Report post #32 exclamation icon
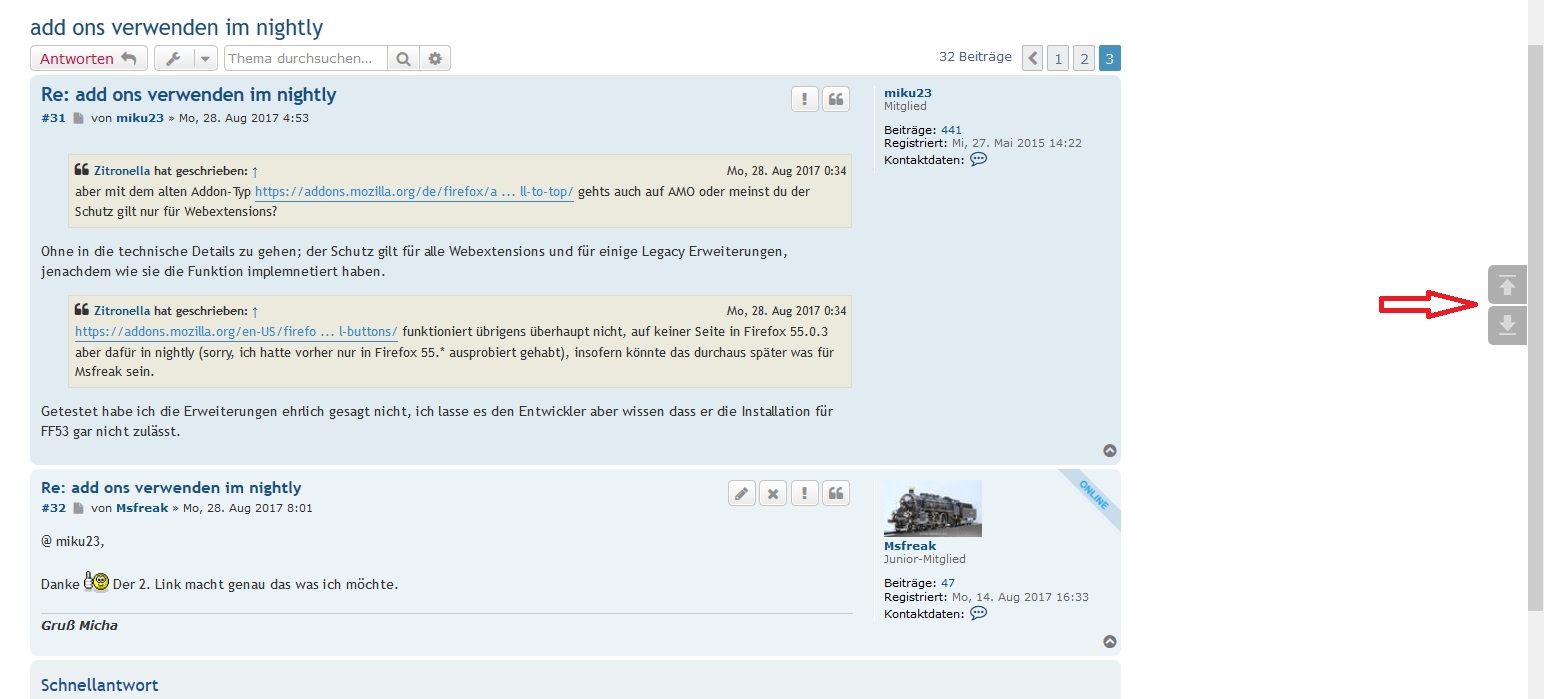1544x699 pixels. point(805,493)
